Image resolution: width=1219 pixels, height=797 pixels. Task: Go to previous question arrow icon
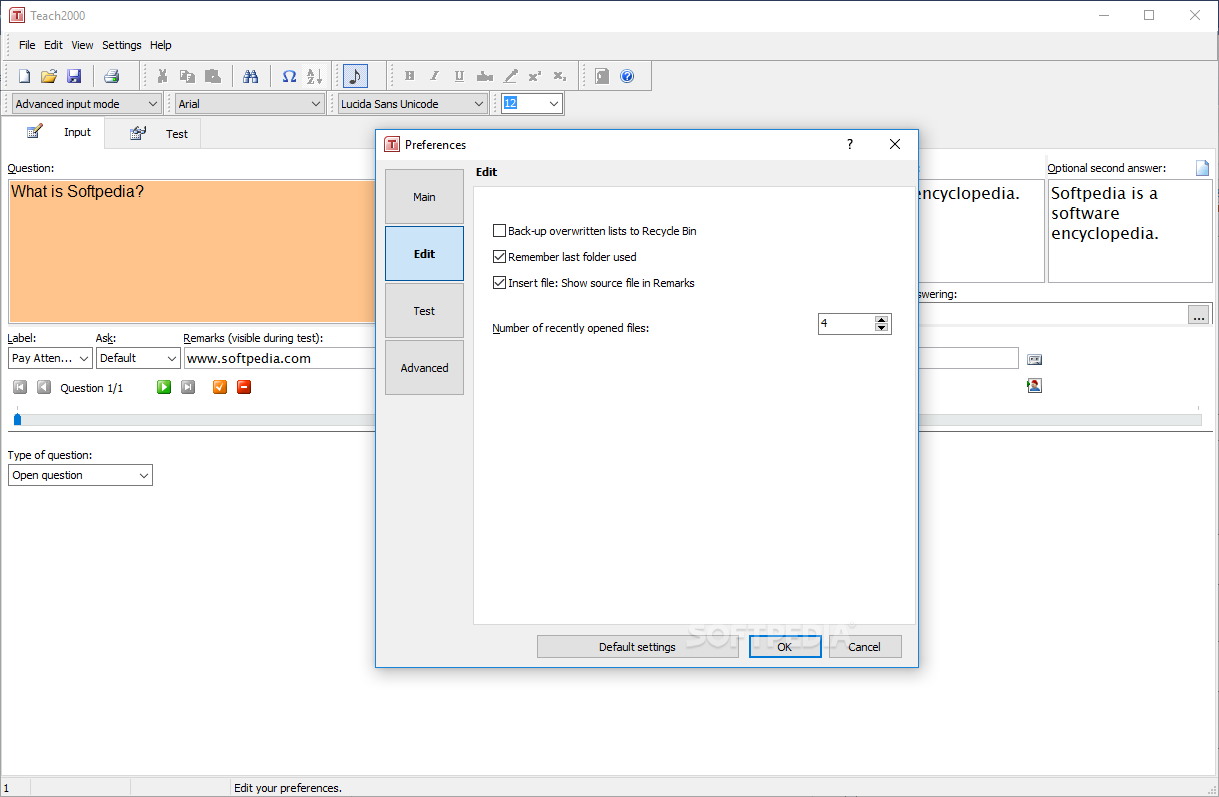pos(44,387)
